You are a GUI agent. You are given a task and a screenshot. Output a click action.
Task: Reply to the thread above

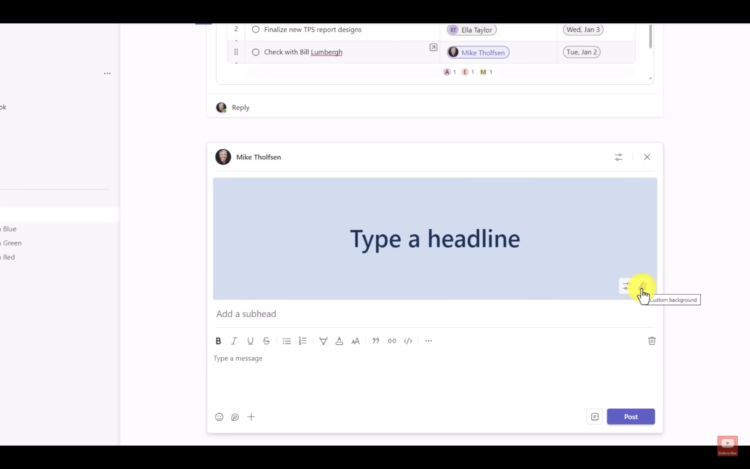tap(240, 108)
